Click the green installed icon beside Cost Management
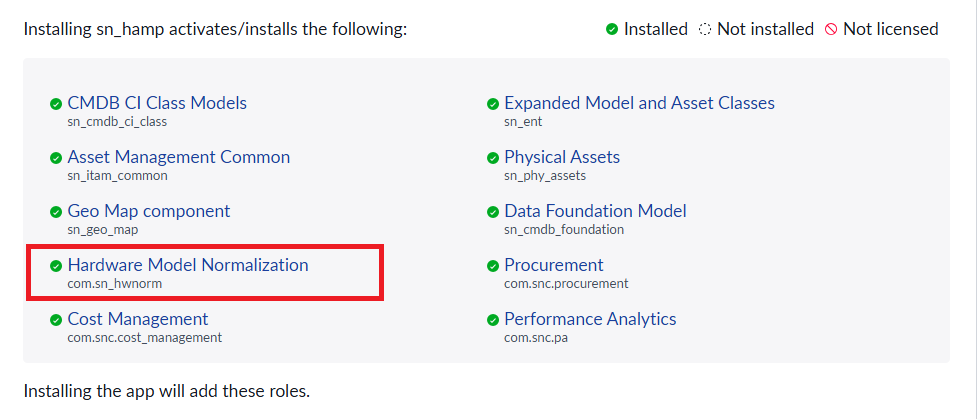 coord(56,320)
